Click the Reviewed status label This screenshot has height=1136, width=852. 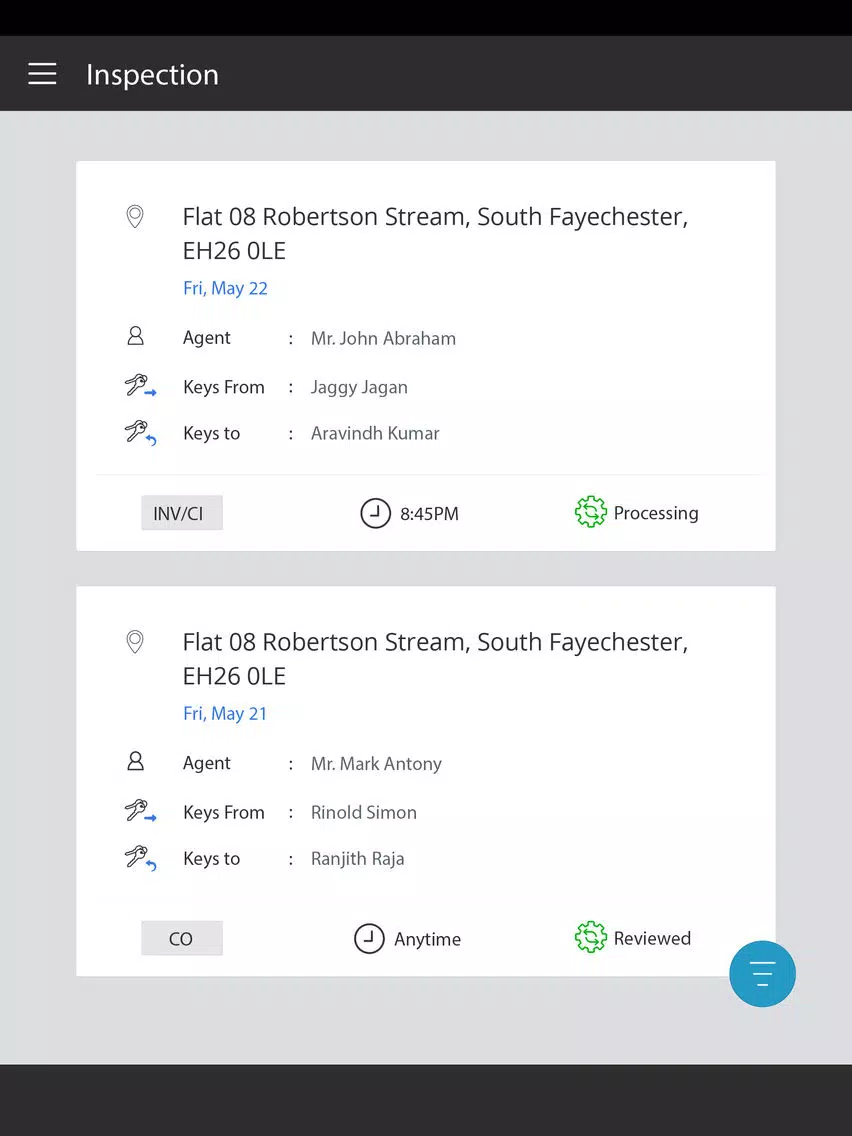pos(652,938)
